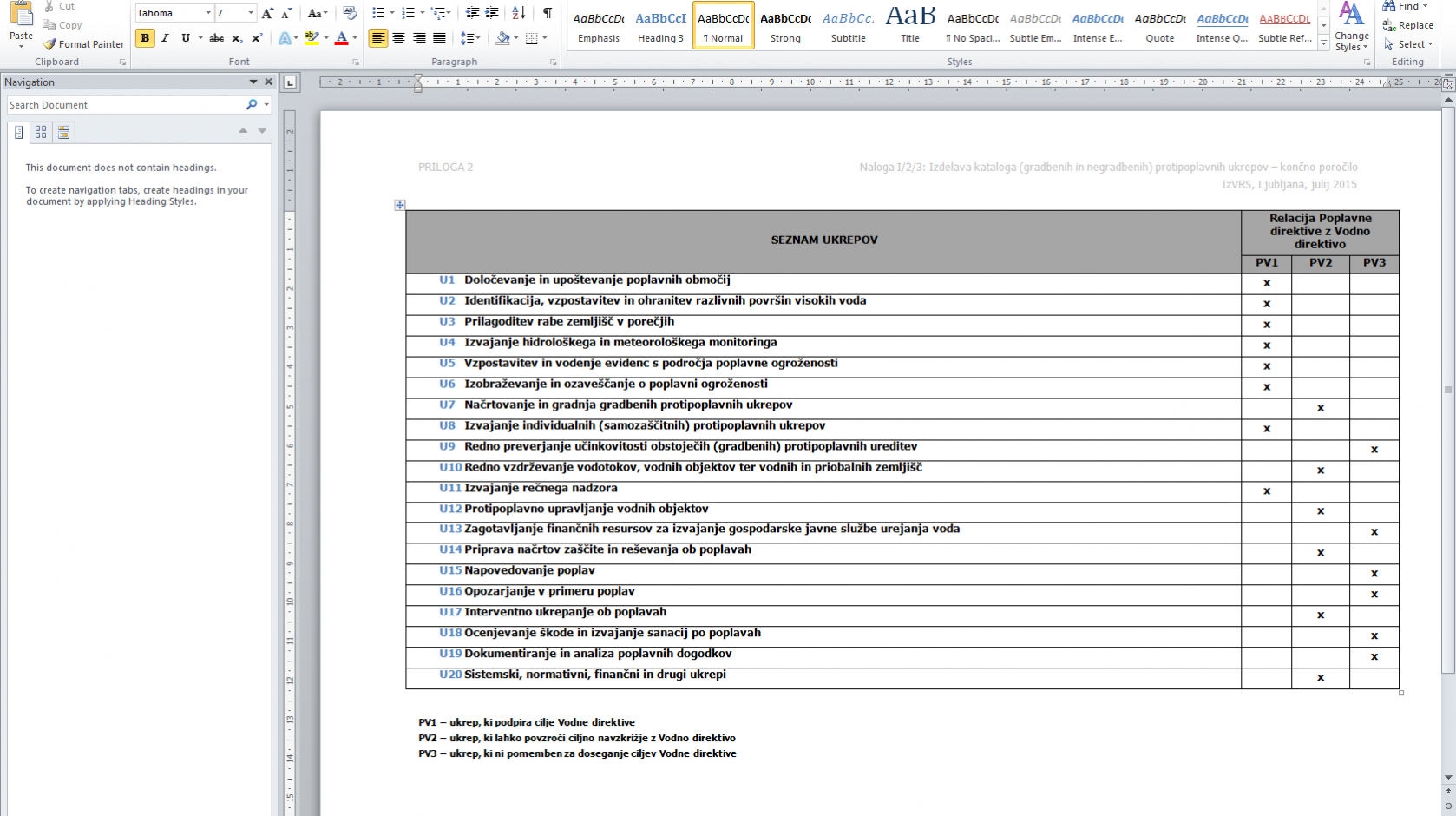Copy the selection using Copy command
This screenshot has height=816, width=1456.
[x=62, y=25]
